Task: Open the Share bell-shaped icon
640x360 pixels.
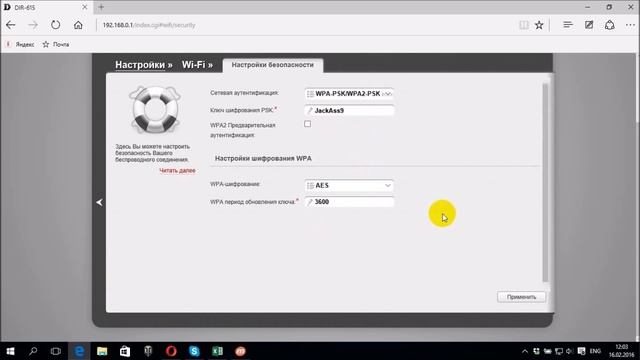Action: (610, 25)
